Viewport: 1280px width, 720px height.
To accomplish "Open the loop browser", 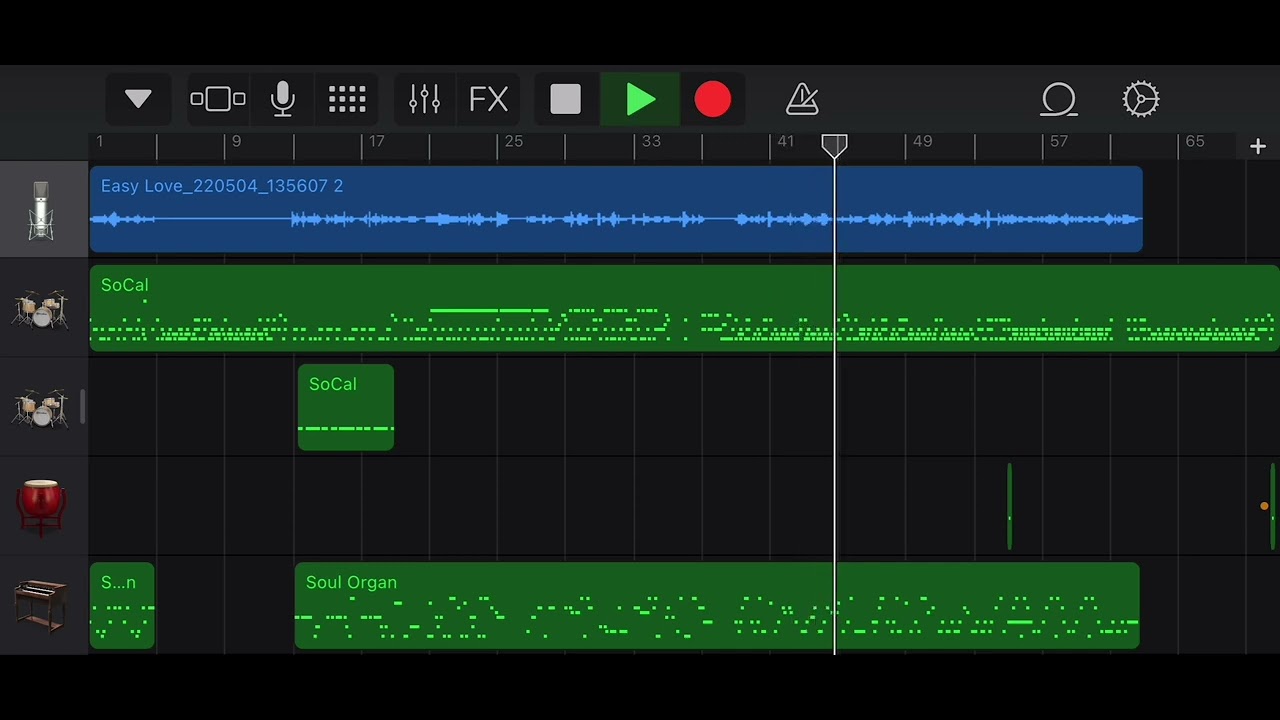I will [1059, 99].
